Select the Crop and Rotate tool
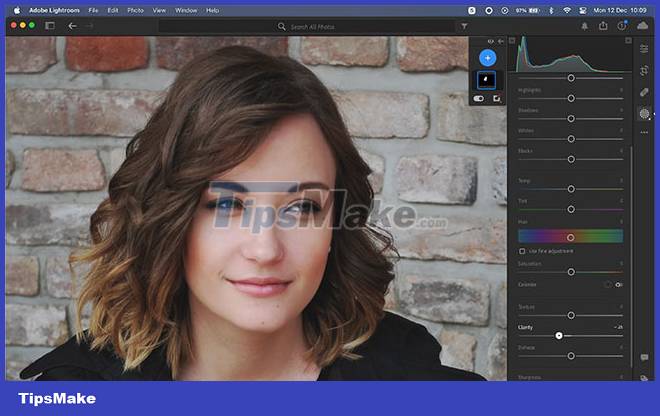The width and height of the screenshot is (660, 416). (644, 70)
